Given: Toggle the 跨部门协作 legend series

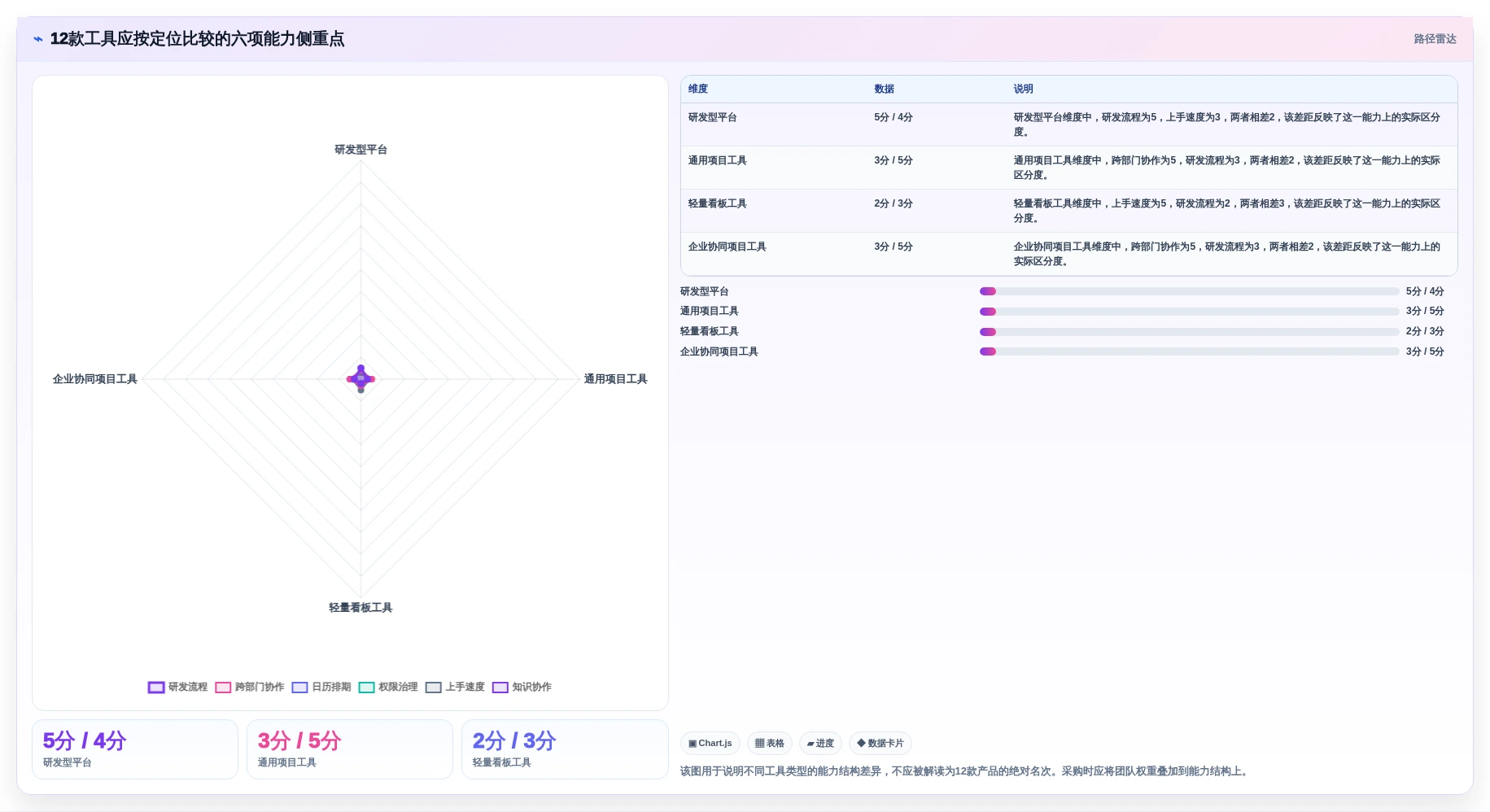Looking at the screenshot, I should [x=250, y=687].
